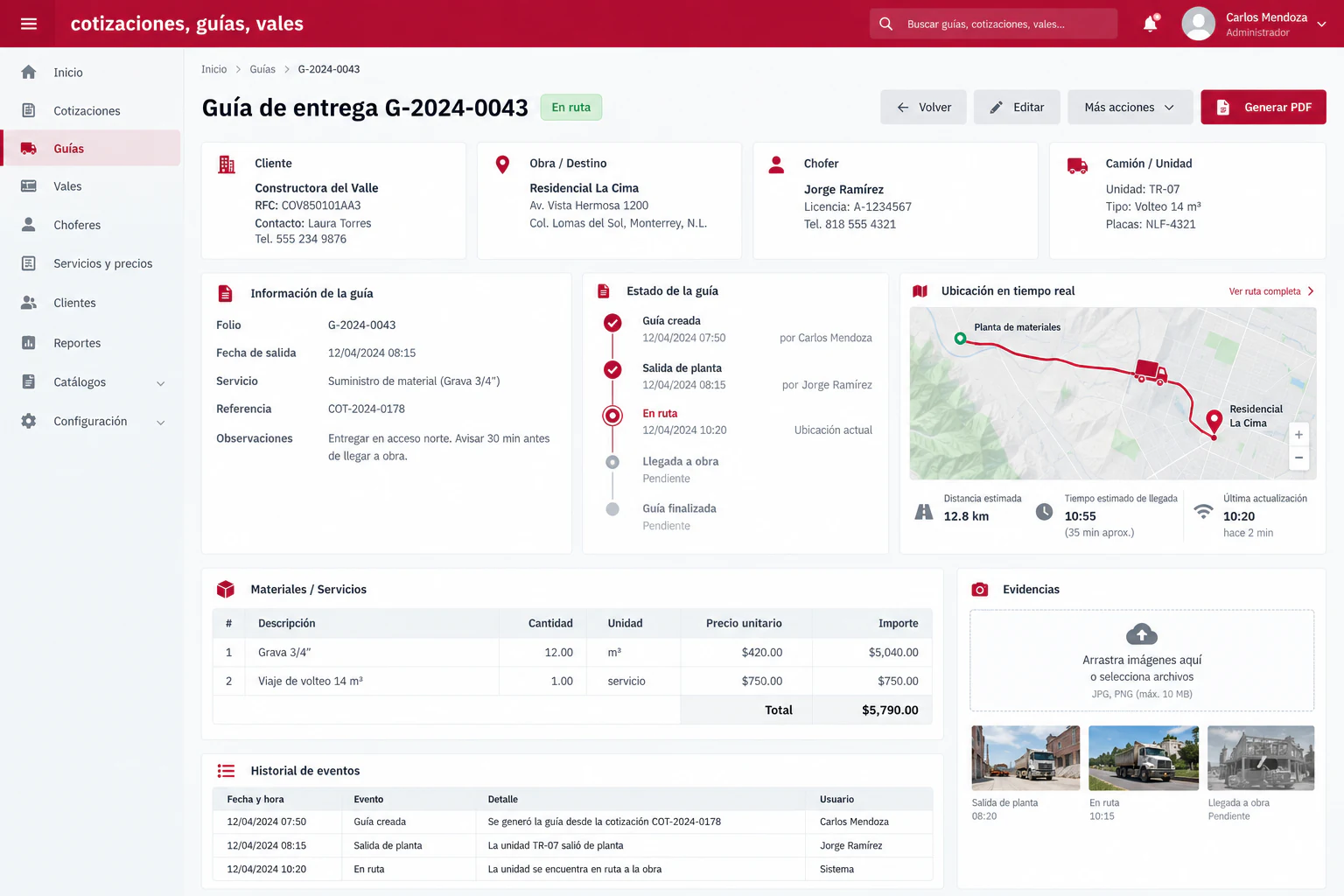Click the search field for guías, cotizaciones, vales

(993, 24)
